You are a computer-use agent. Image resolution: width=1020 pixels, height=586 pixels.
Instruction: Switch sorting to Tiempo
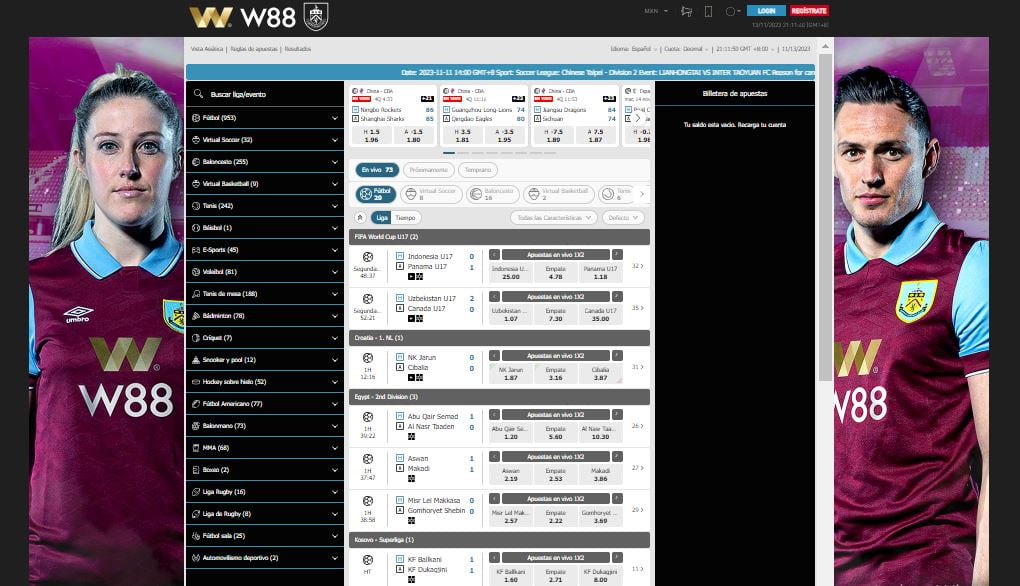(406, 217)
